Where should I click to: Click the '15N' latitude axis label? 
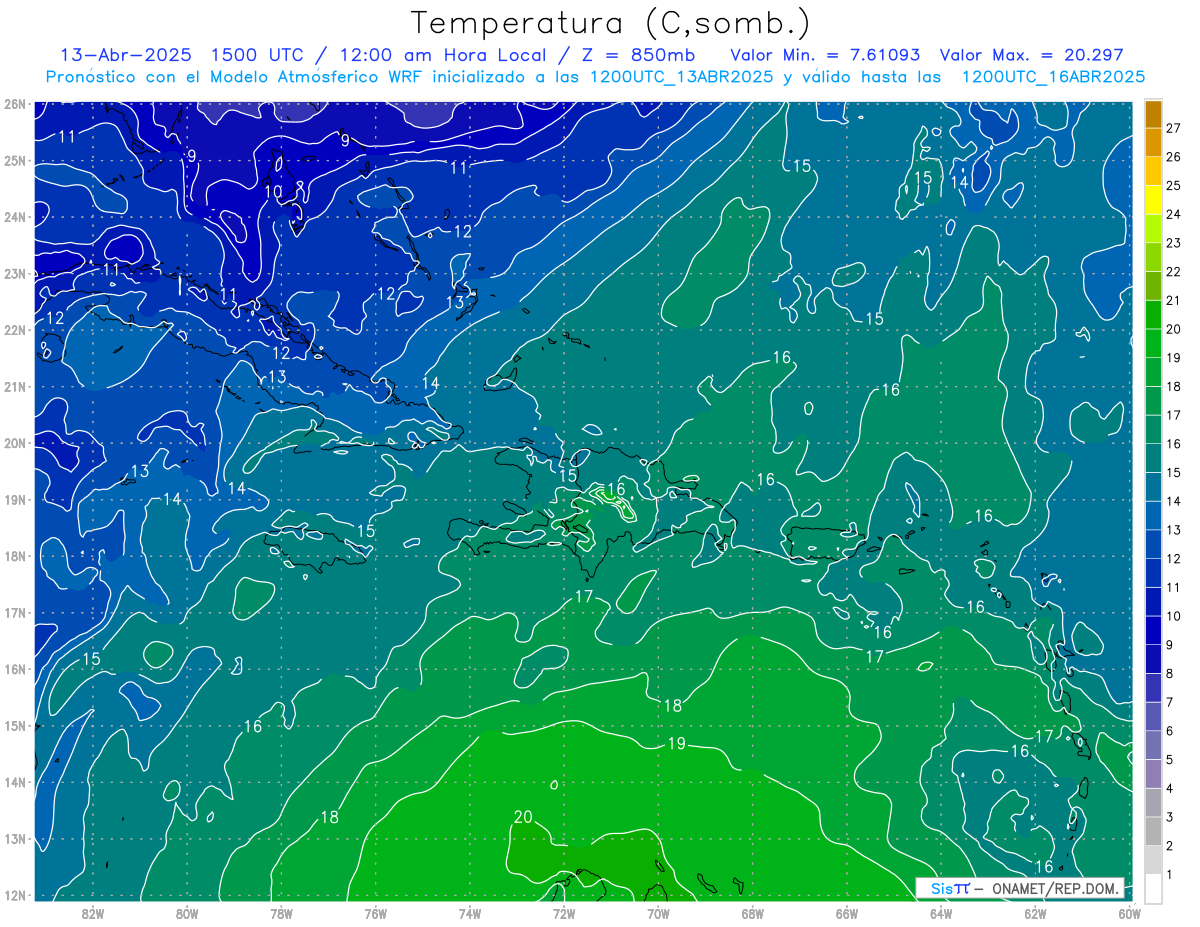(14, 725)
